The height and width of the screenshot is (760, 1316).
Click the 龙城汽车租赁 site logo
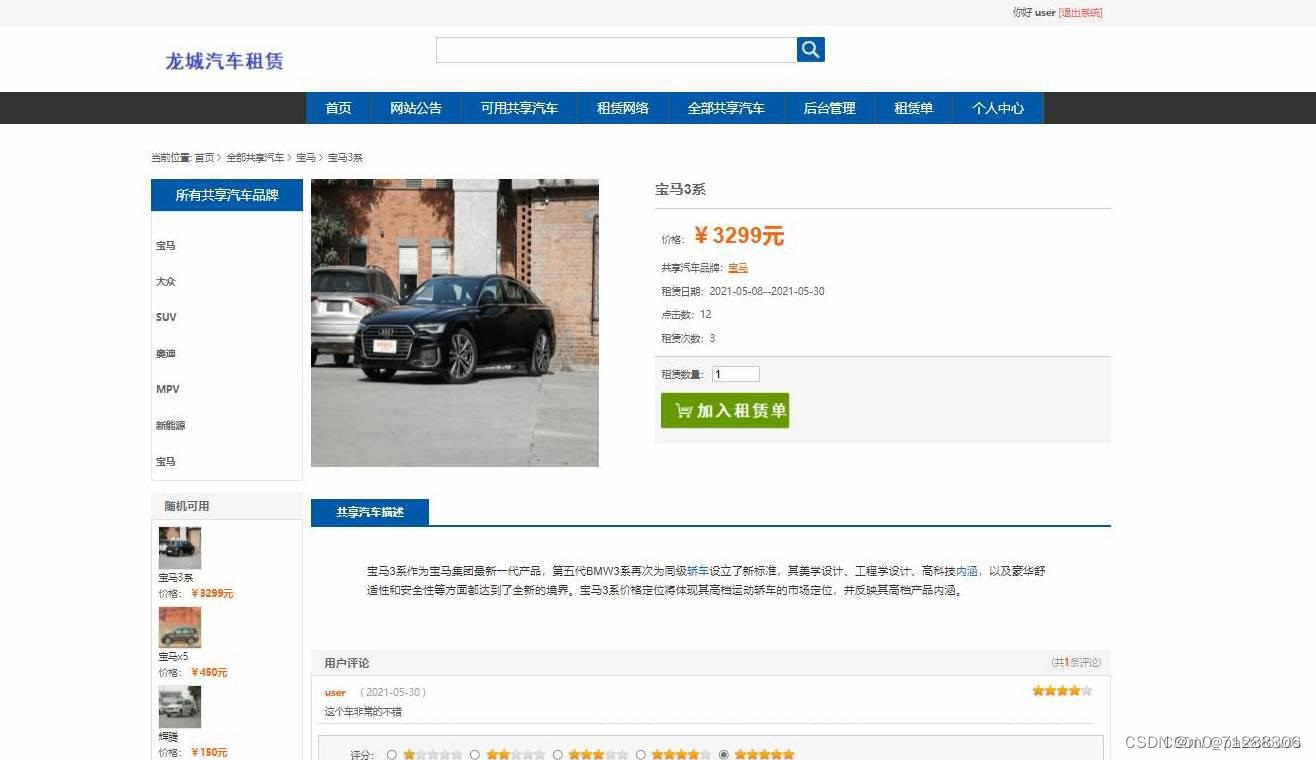[x=224, y=61]
